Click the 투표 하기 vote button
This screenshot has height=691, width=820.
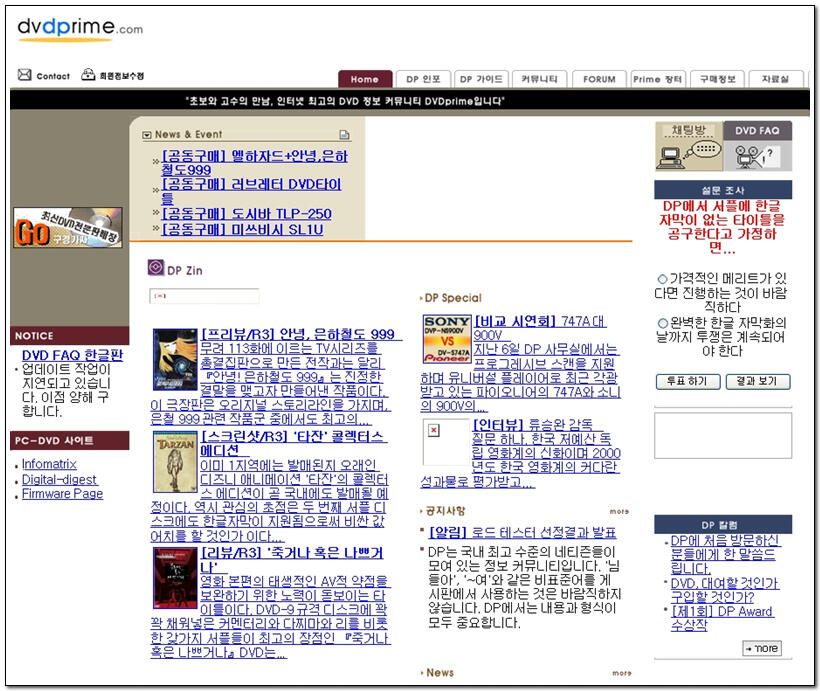[688, 381]
